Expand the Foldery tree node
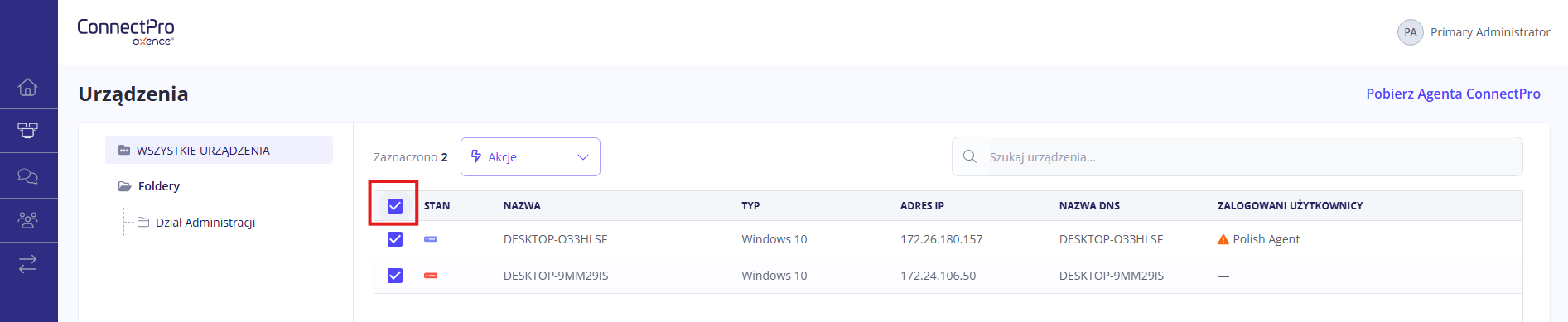 click(x=149, y=186)
